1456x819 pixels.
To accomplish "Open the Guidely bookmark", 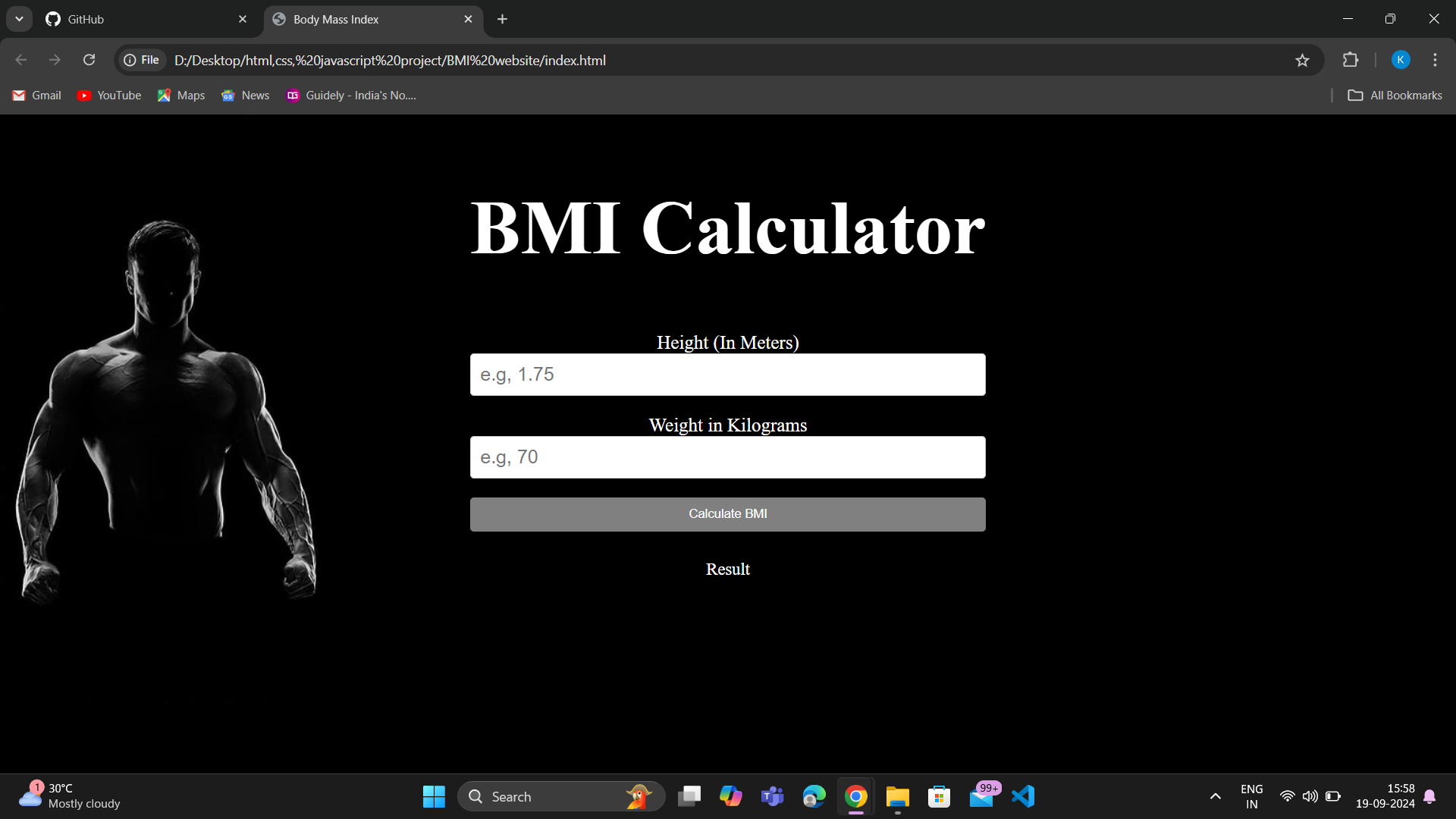I will tap(350, 95).
